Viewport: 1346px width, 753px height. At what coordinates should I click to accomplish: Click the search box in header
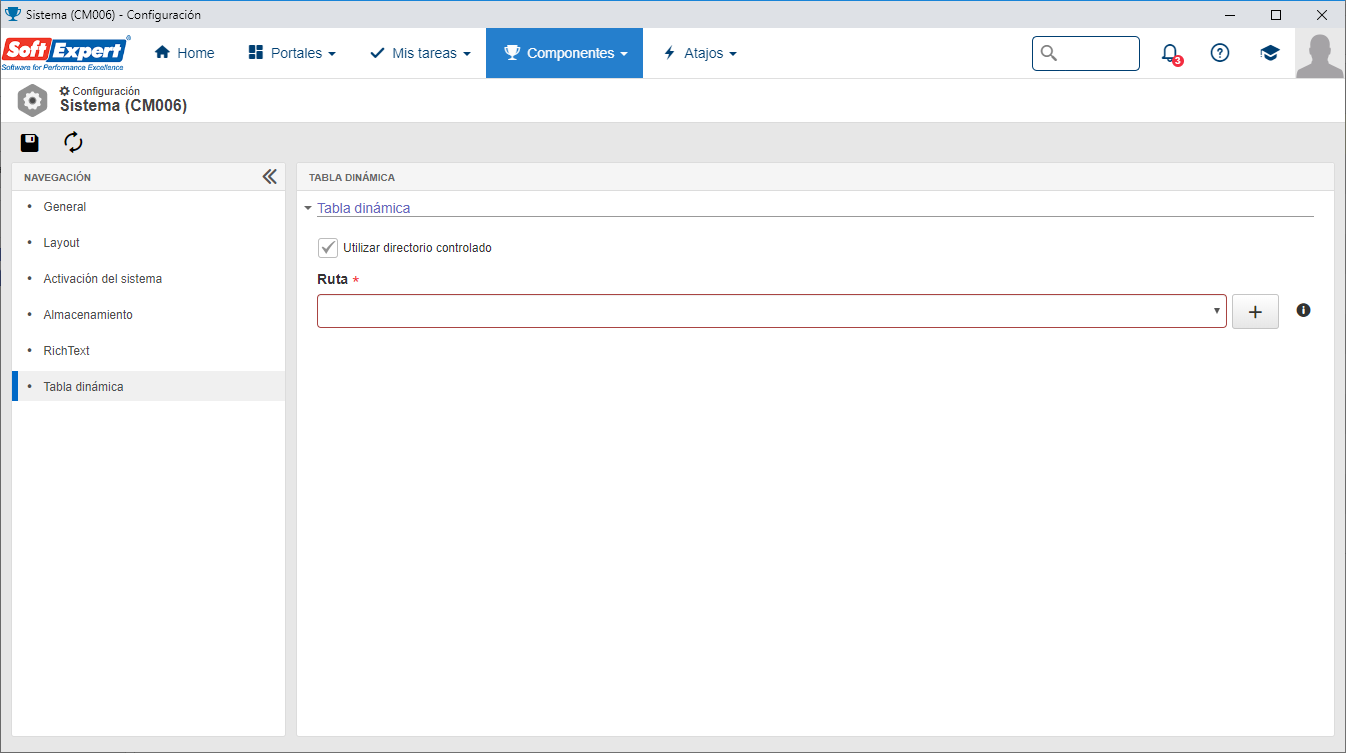(1086, 54)
